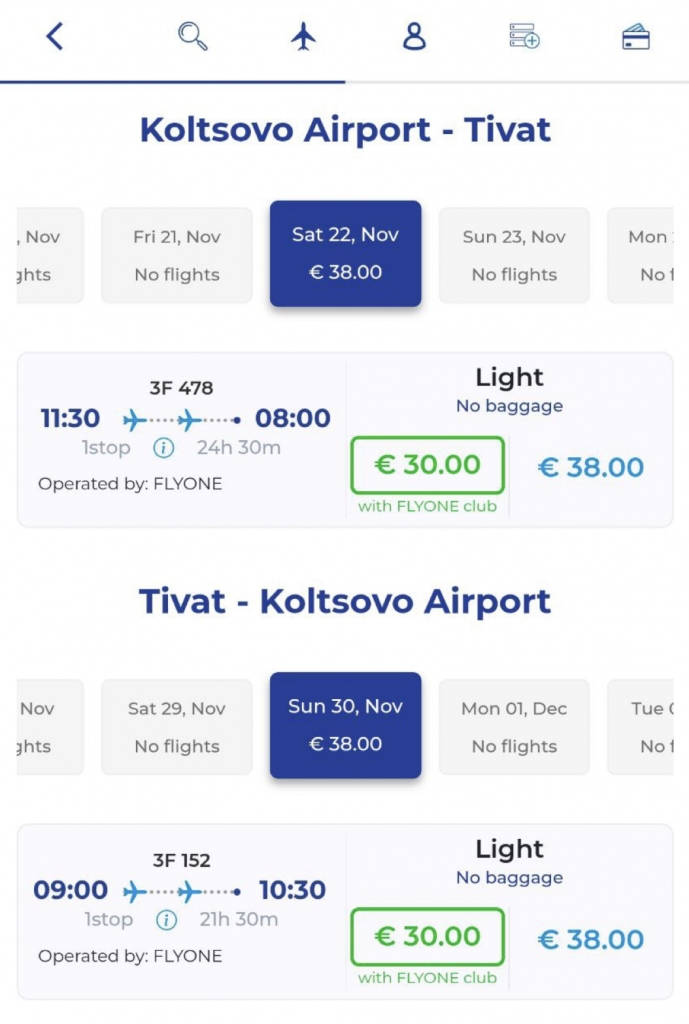Choose the Sun 30, Nov return date
This screenshot has width=689, height=1024.
click(345, 725)
